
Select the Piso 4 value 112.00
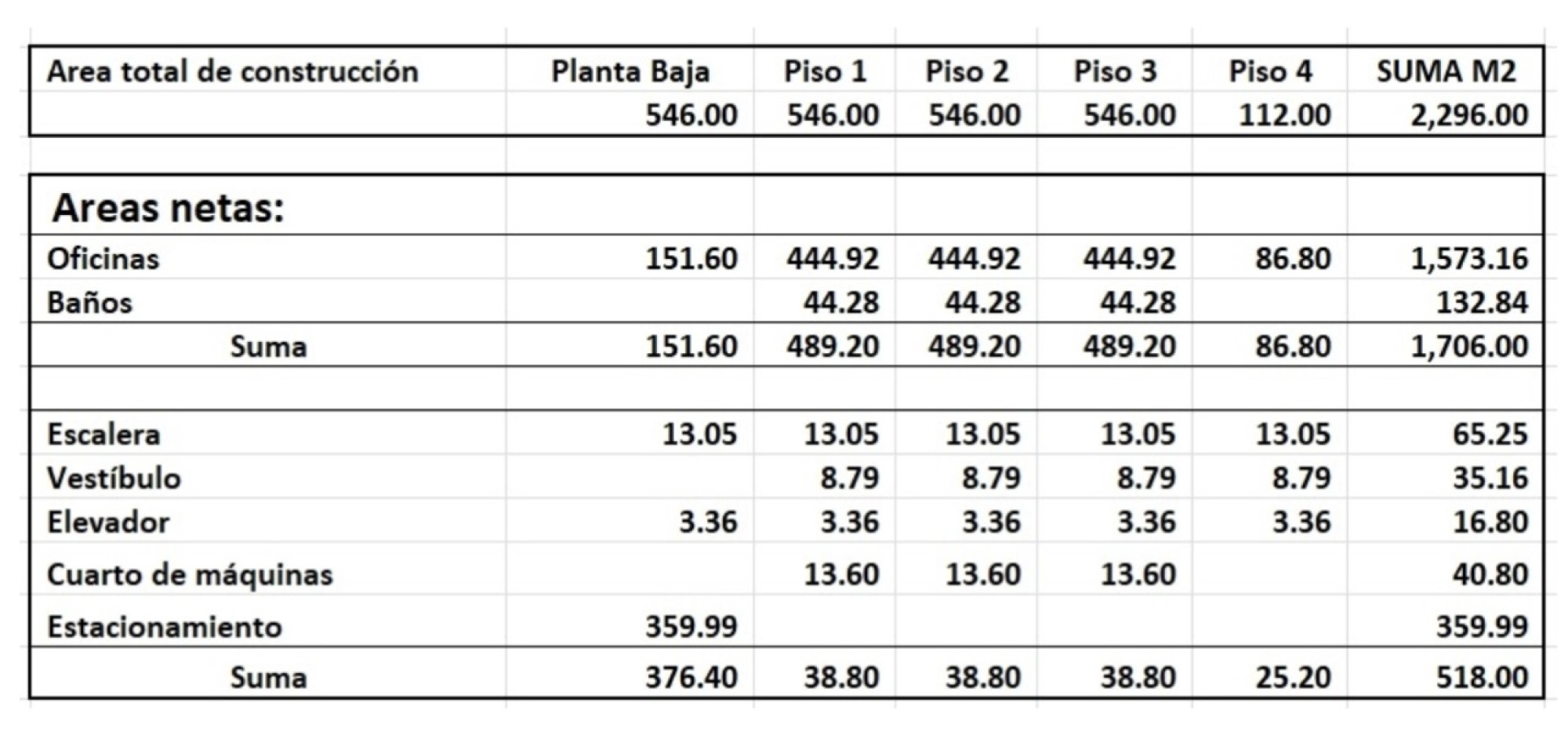click(1284, 115)
